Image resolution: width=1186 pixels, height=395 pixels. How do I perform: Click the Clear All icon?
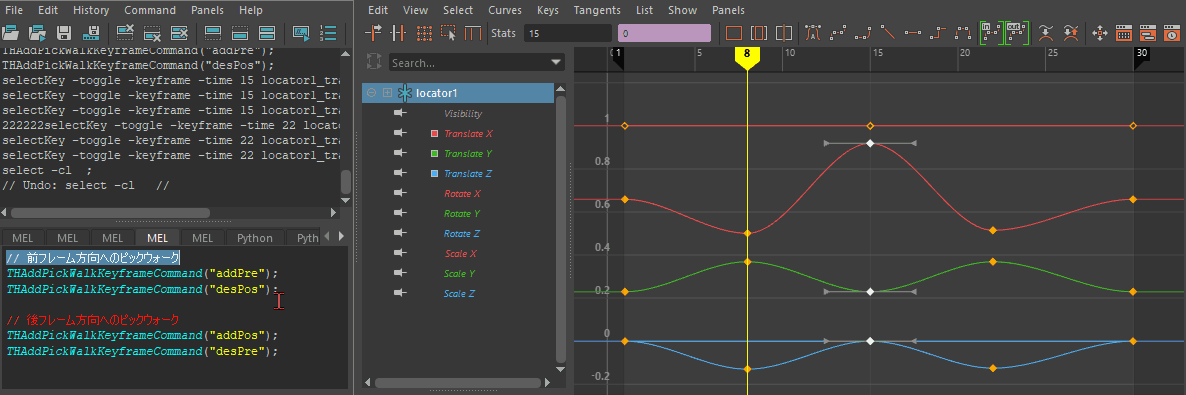[x=179, y=33]
